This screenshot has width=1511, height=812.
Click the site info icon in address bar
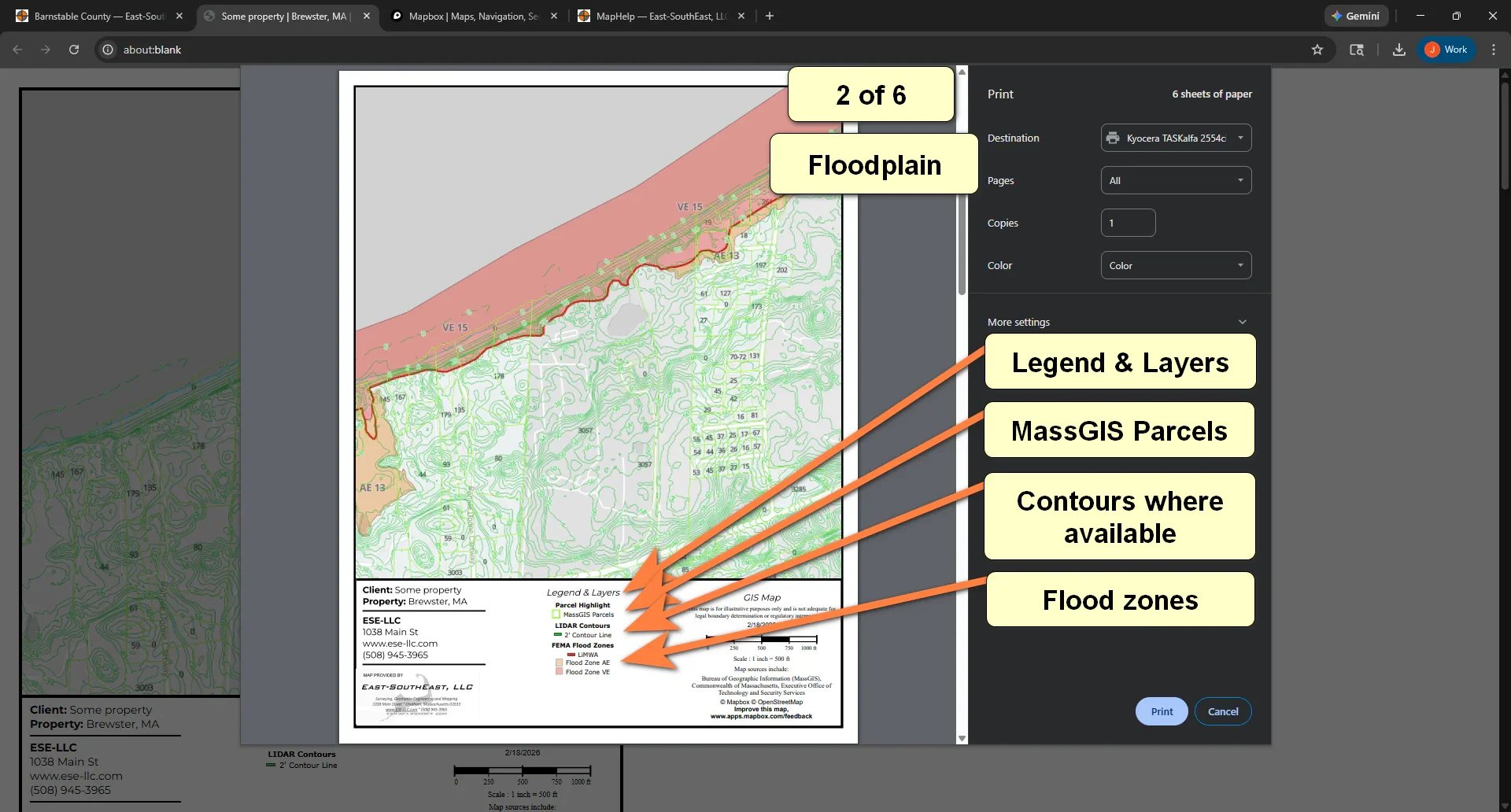(106, 49)
